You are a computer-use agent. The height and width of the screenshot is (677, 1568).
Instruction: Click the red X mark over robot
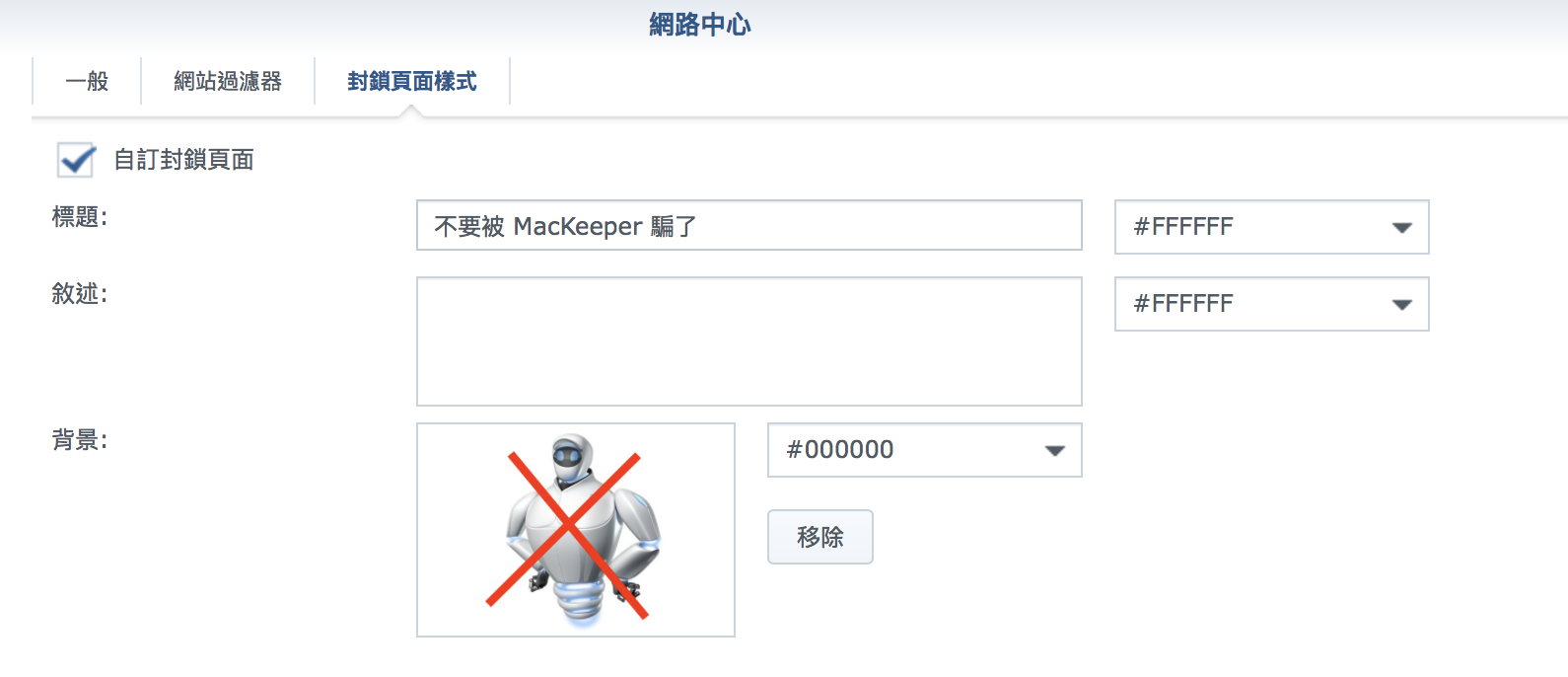click(x=567, y=536)
